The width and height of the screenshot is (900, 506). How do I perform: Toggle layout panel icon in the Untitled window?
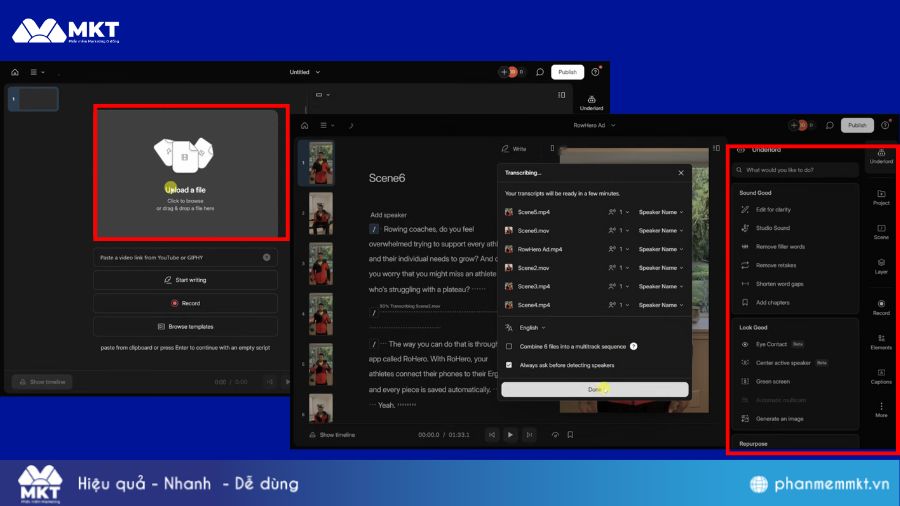coord(561,95)
